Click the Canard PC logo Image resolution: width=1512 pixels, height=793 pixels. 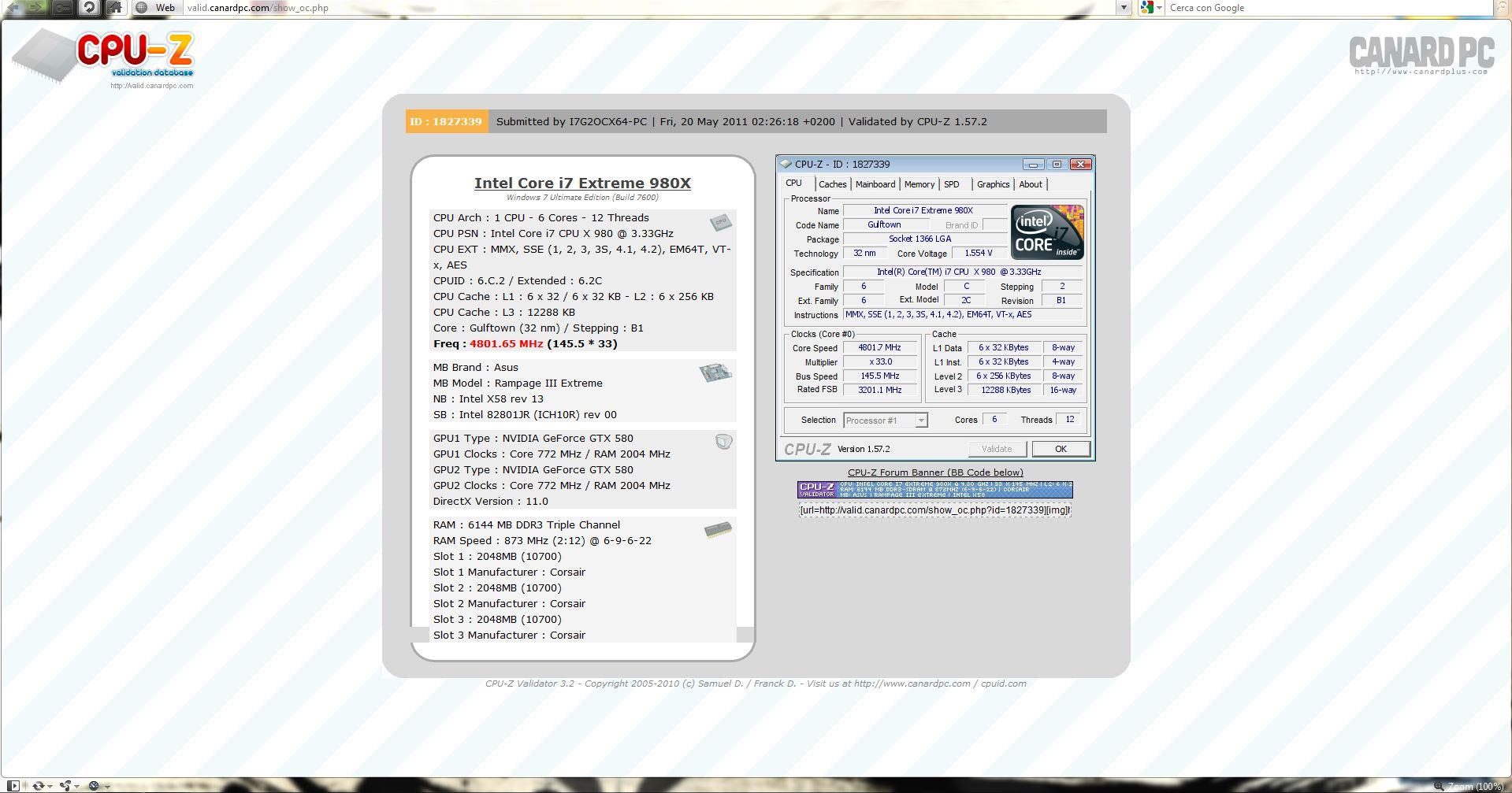click(x=1421, y=55)
